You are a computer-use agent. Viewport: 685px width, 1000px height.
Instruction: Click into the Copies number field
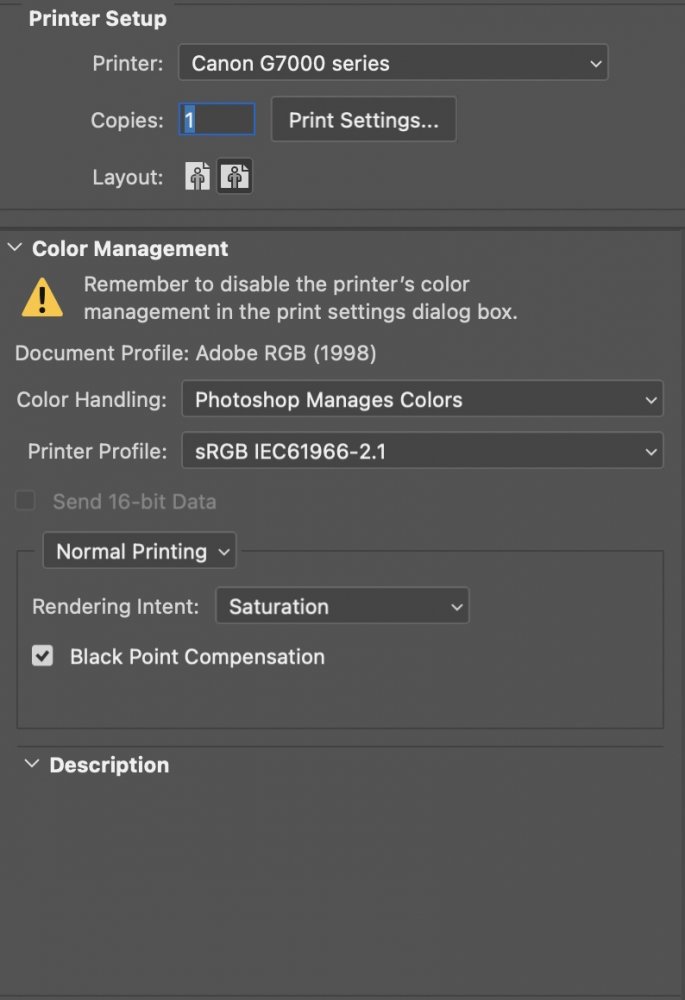[x=217, y=120]
